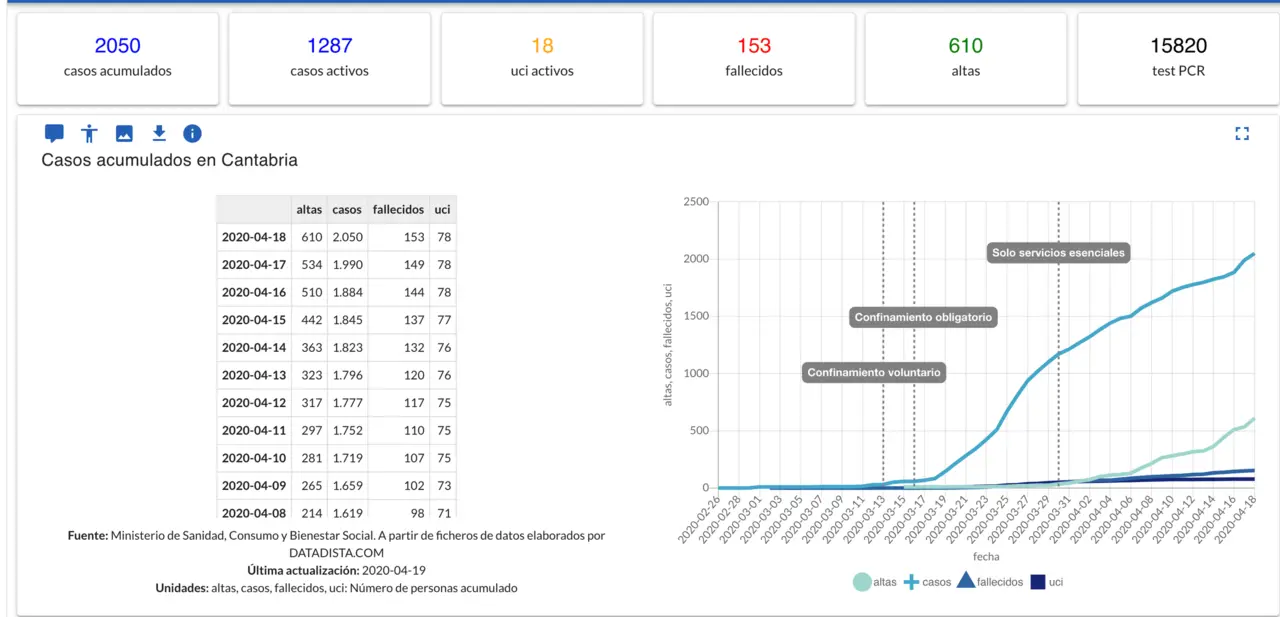Select the casos acumulados summary card

pyautogui.click(x=117, y=58)
